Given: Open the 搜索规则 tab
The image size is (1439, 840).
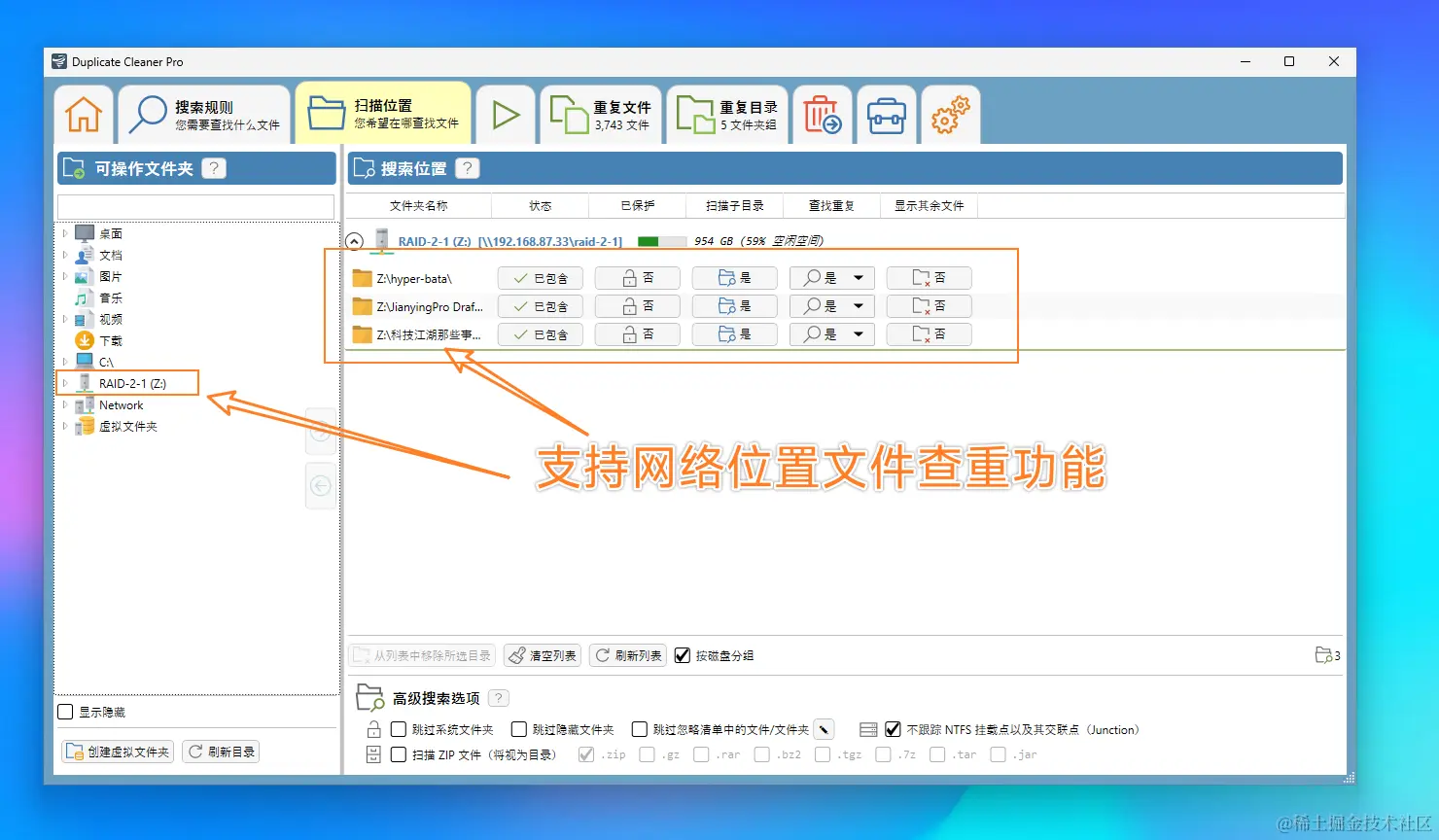Looking at the screenshot, I should click(x=205, y=115).
